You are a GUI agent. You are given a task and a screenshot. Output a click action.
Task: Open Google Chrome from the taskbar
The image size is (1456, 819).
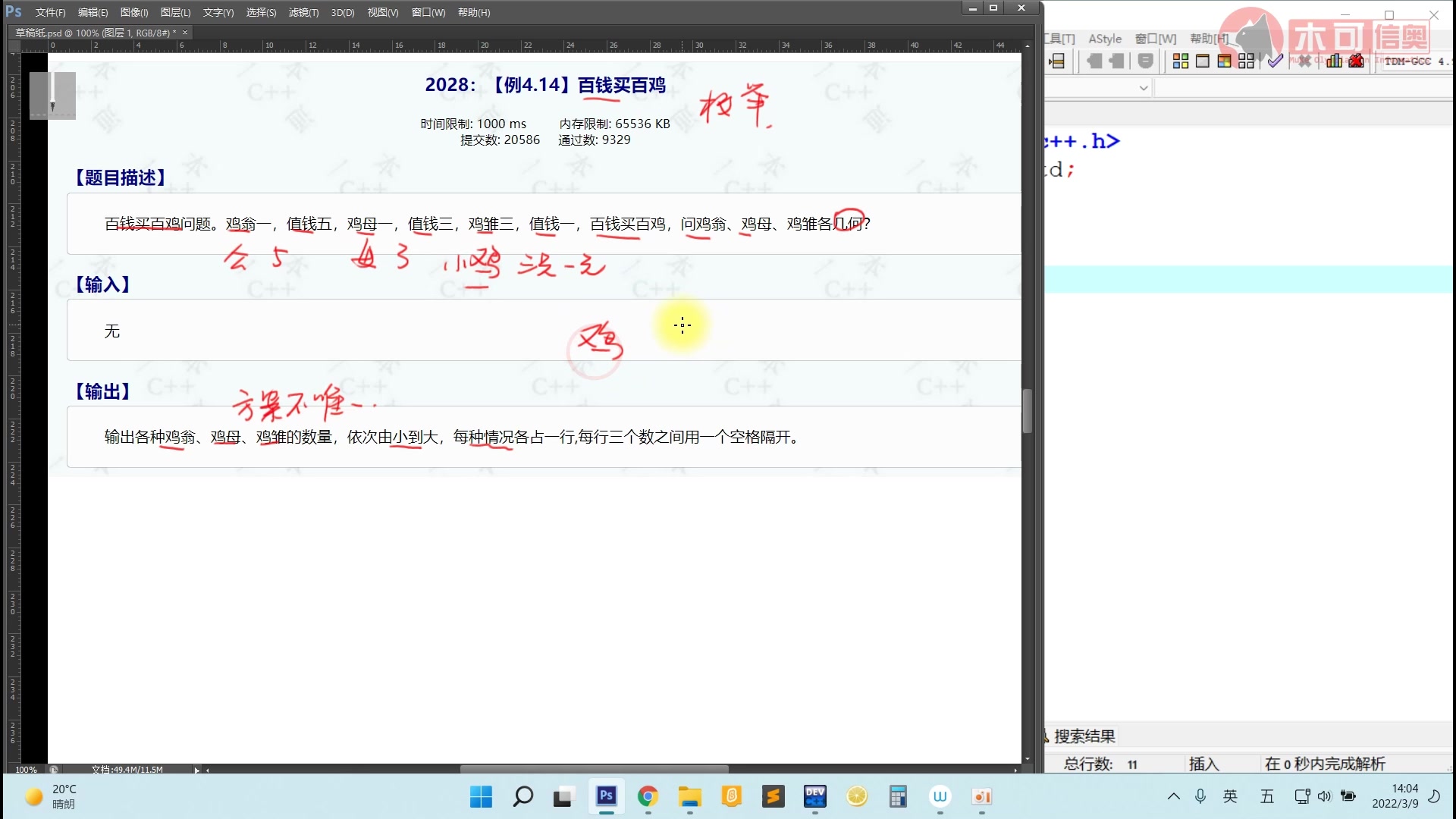pyautogui.click(x=648, y=796)
